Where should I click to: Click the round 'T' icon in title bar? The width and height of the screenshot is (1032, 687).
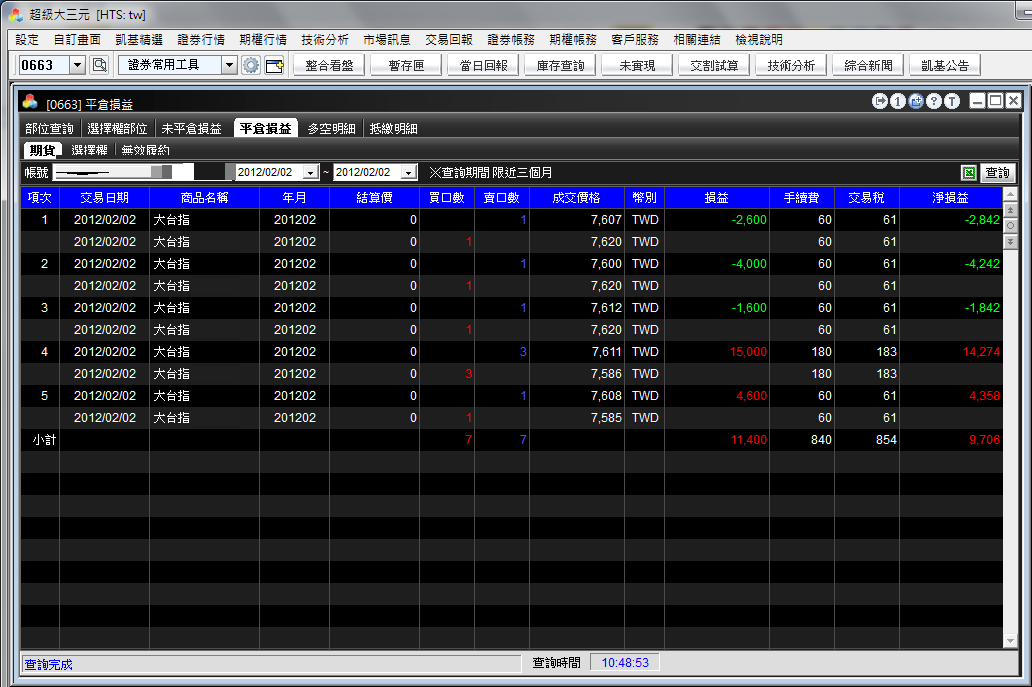[952, 101]
